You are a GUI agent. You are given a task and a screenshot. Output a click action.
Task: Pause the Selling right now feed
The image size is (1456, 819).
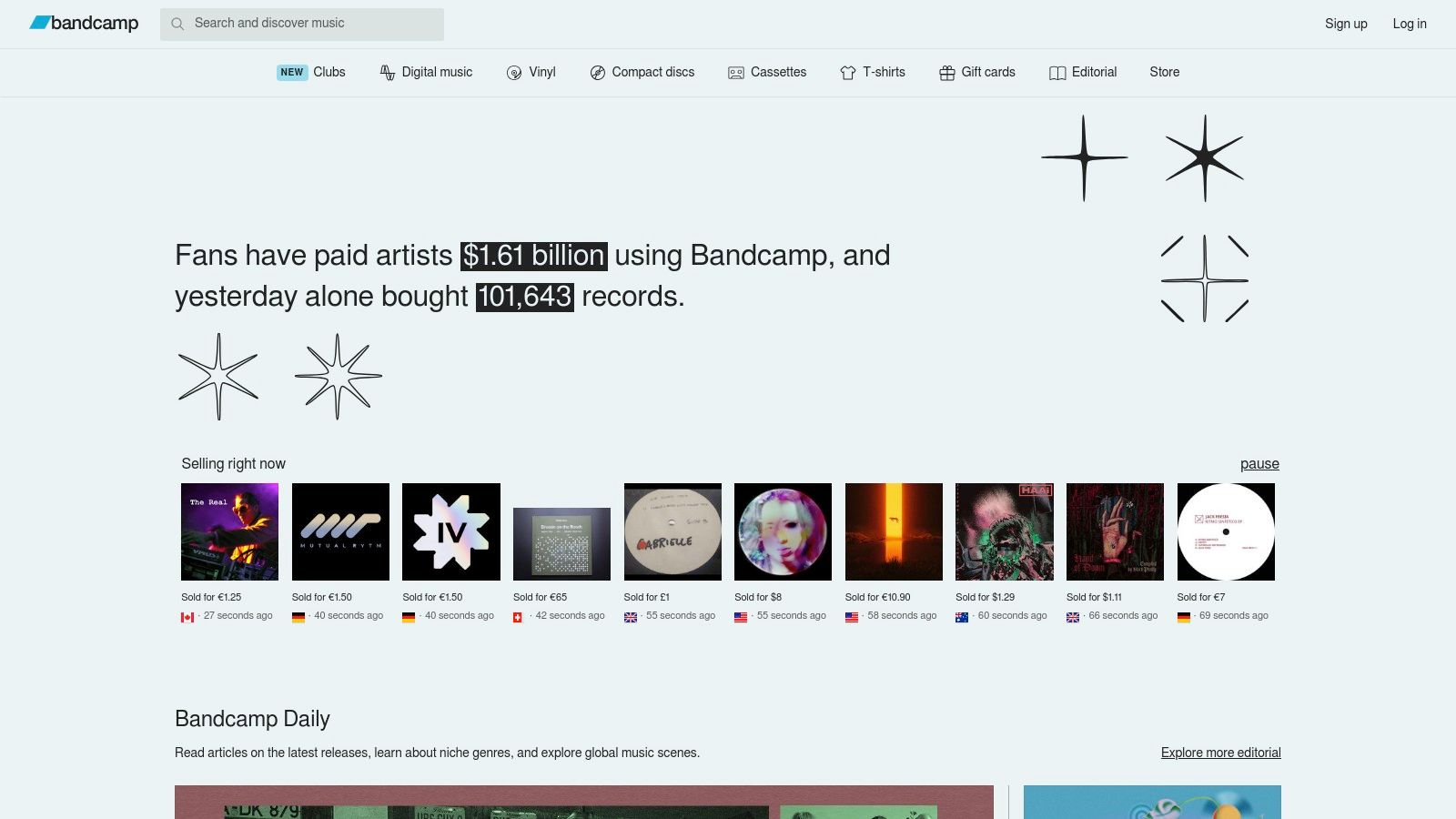click(1259, 463)
